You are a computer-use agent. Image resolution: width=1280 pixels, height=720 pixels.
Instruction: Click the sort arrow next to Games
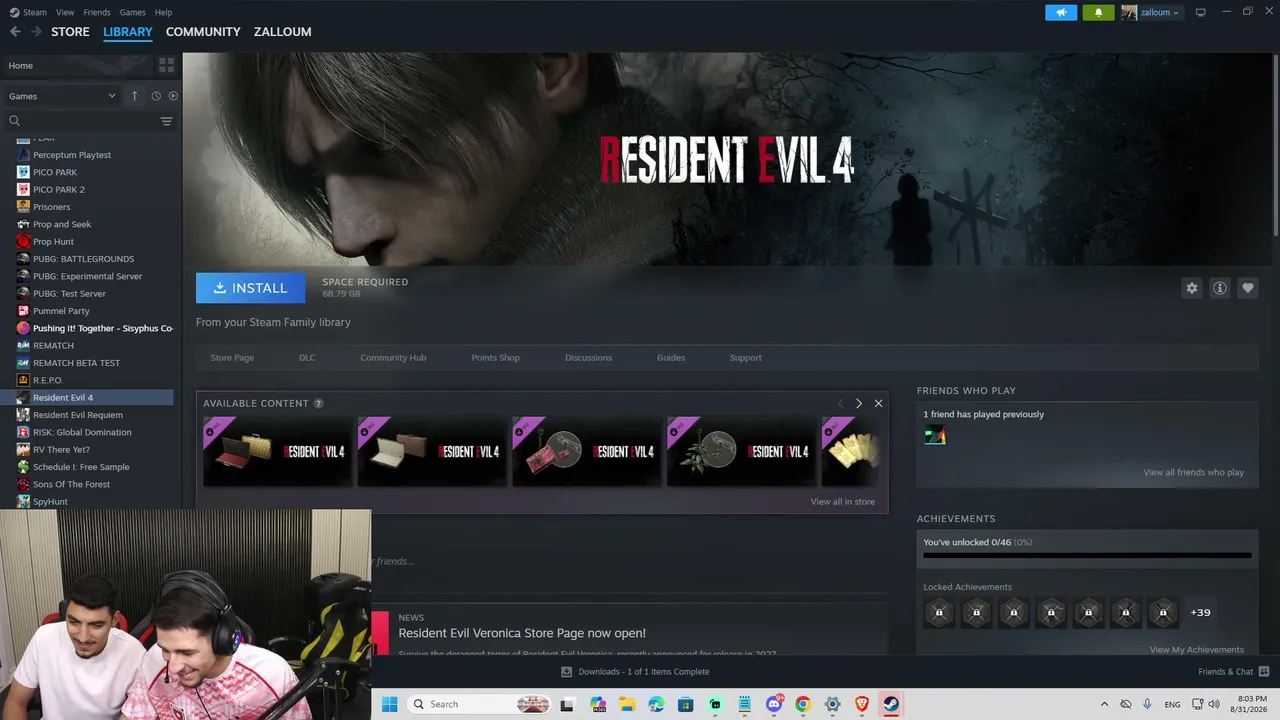click(134, 96)
